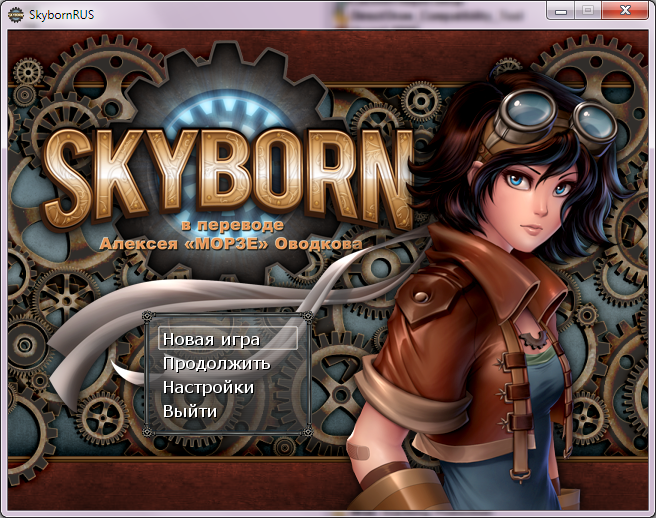Start a new game via Новая игра
Screen dimensions: 656x518
click(x=228, y=338)
